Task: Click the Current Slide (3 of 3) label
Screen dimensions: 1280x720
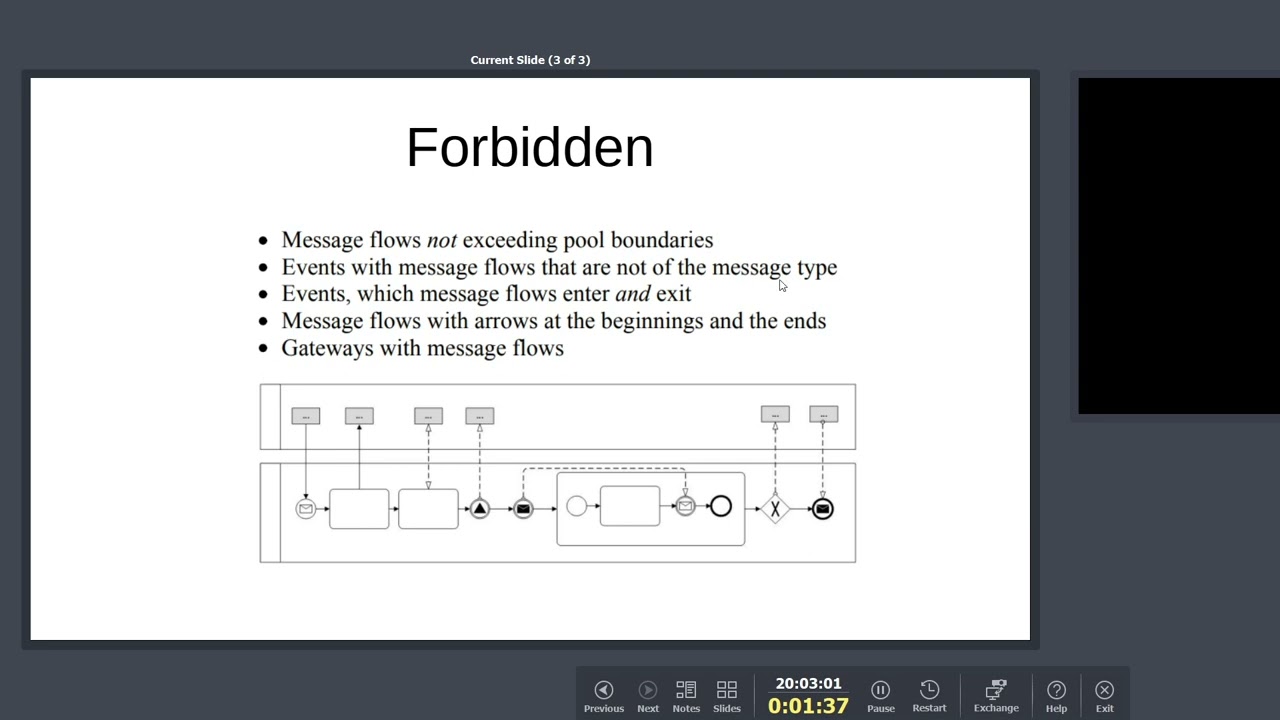Action: pyautogui.click(x=530, y=60)
